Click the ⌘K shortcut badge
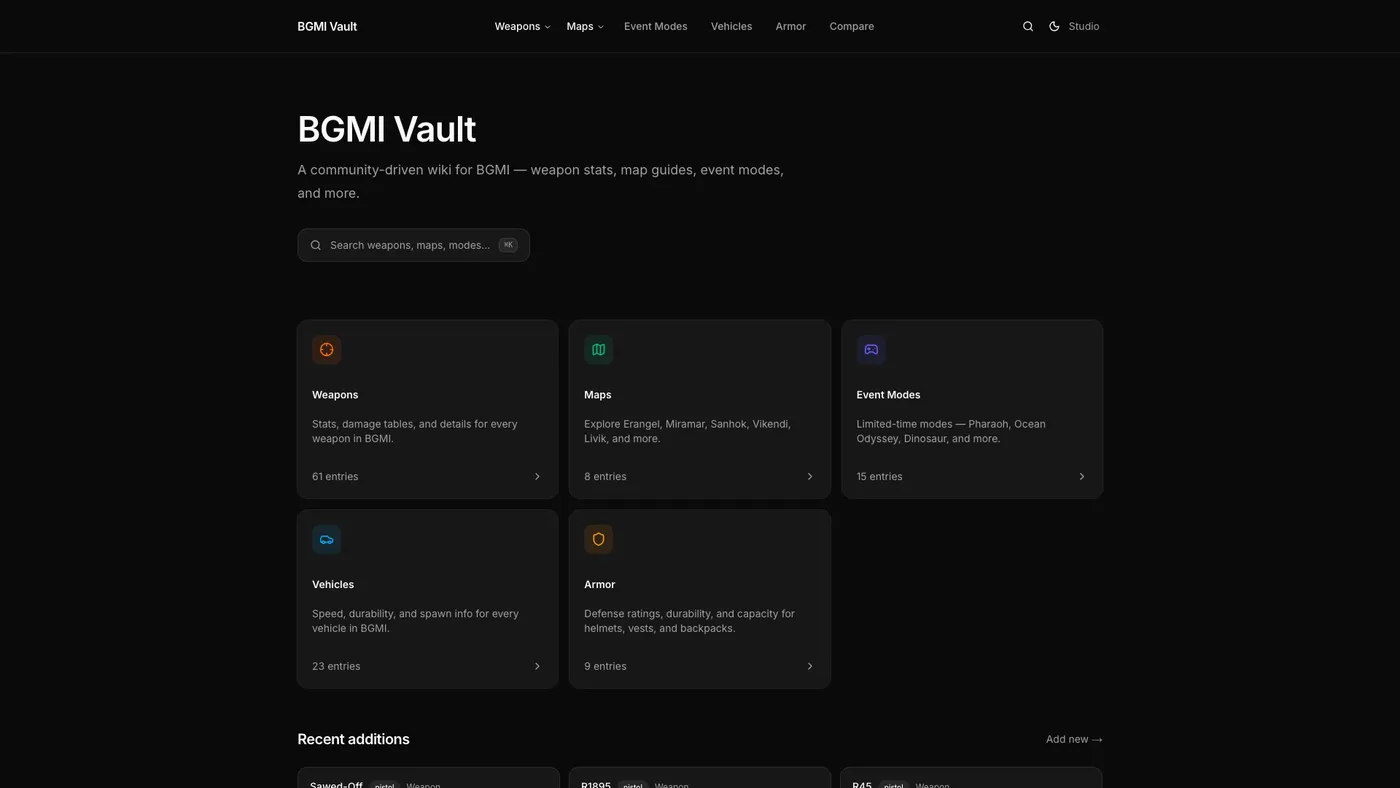 point(508,245)
